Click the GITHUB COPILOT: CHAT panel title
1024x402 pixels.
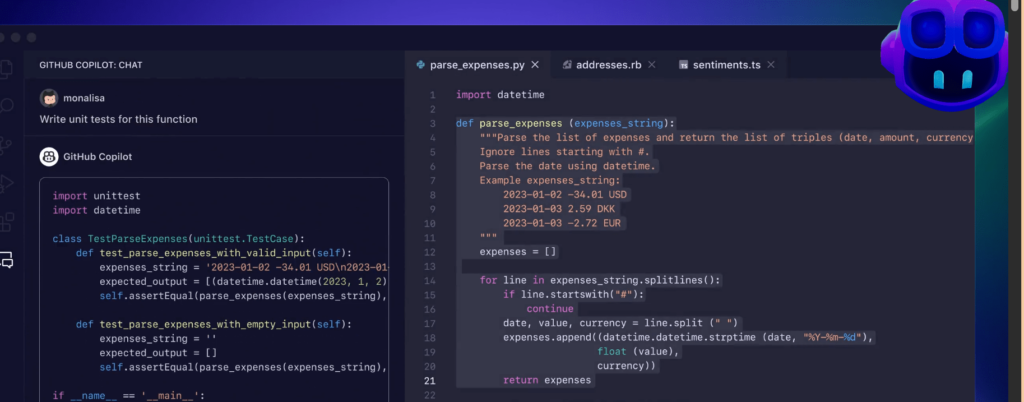pos(91,65)
